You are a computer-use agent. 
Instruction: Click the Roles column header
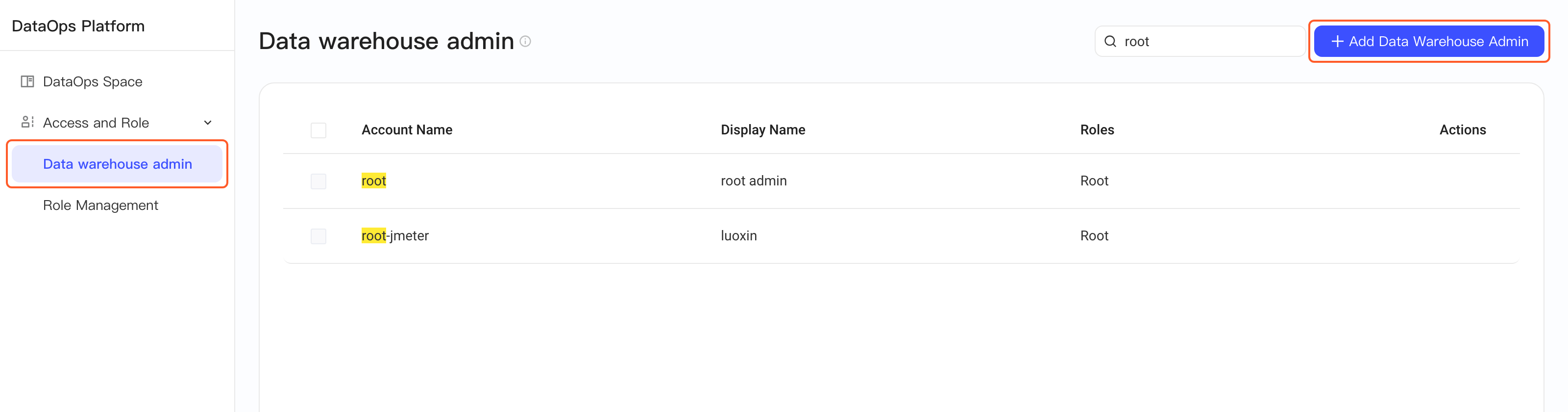click(x=1097, y=130)
